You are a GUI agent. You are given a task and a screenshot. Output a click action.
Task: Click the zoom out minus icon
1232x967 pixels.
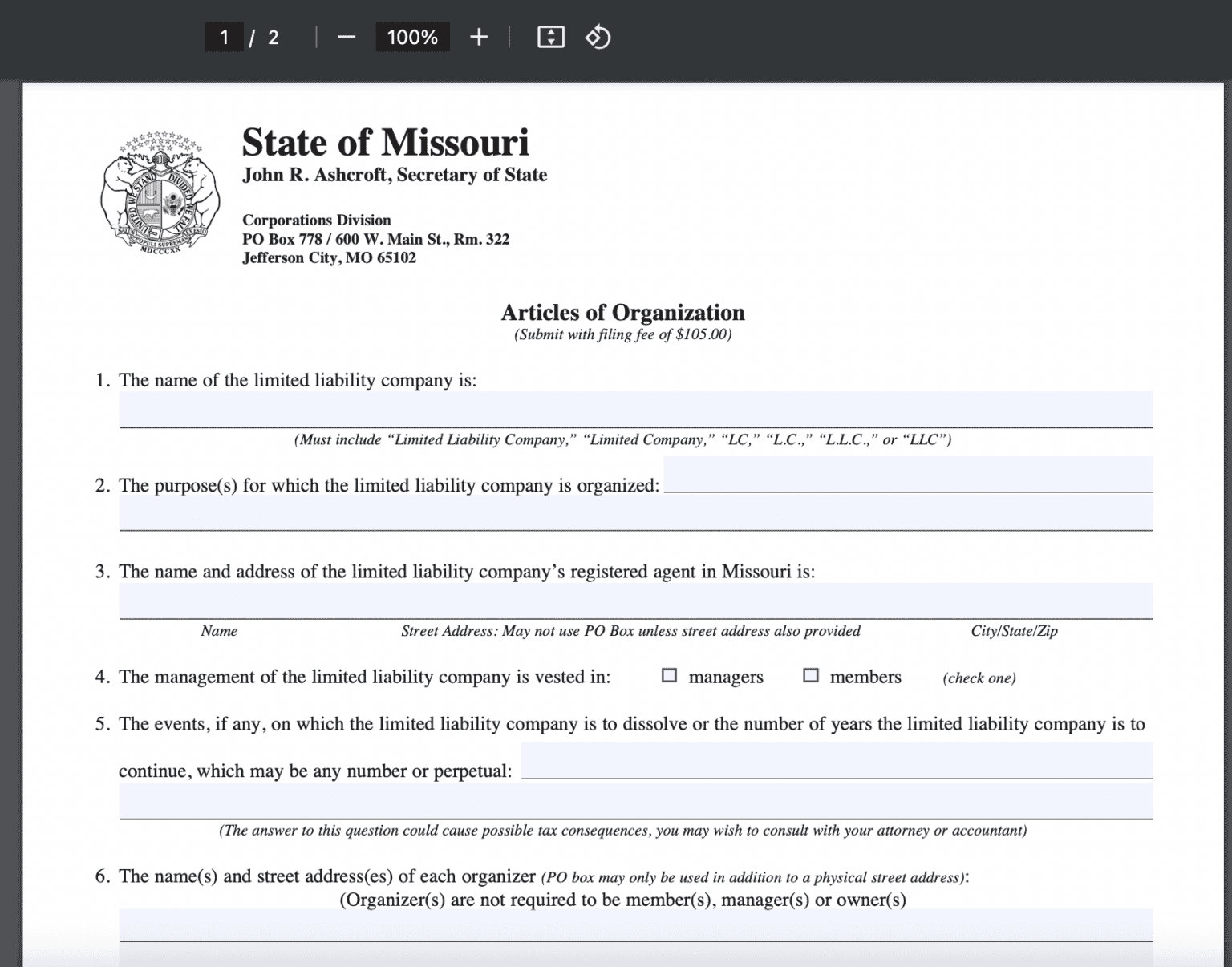coord(346,38)
